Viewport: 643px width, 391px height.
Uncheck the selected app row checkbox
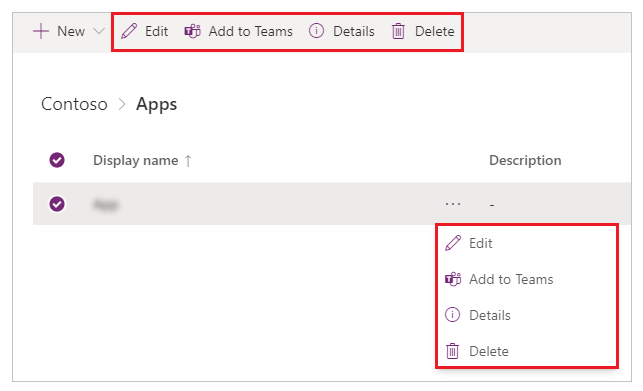(x=57, y=204)
